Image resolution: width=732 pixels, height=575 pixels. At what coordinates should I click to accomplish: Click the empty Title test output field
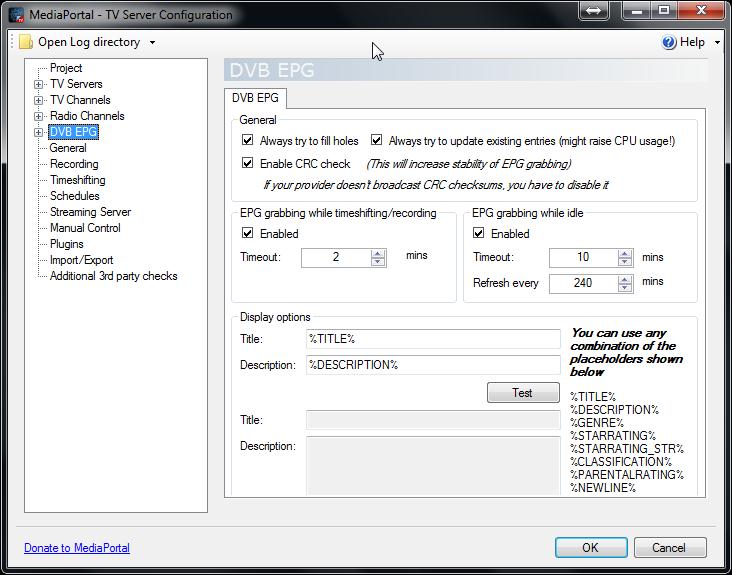[433, 420]
